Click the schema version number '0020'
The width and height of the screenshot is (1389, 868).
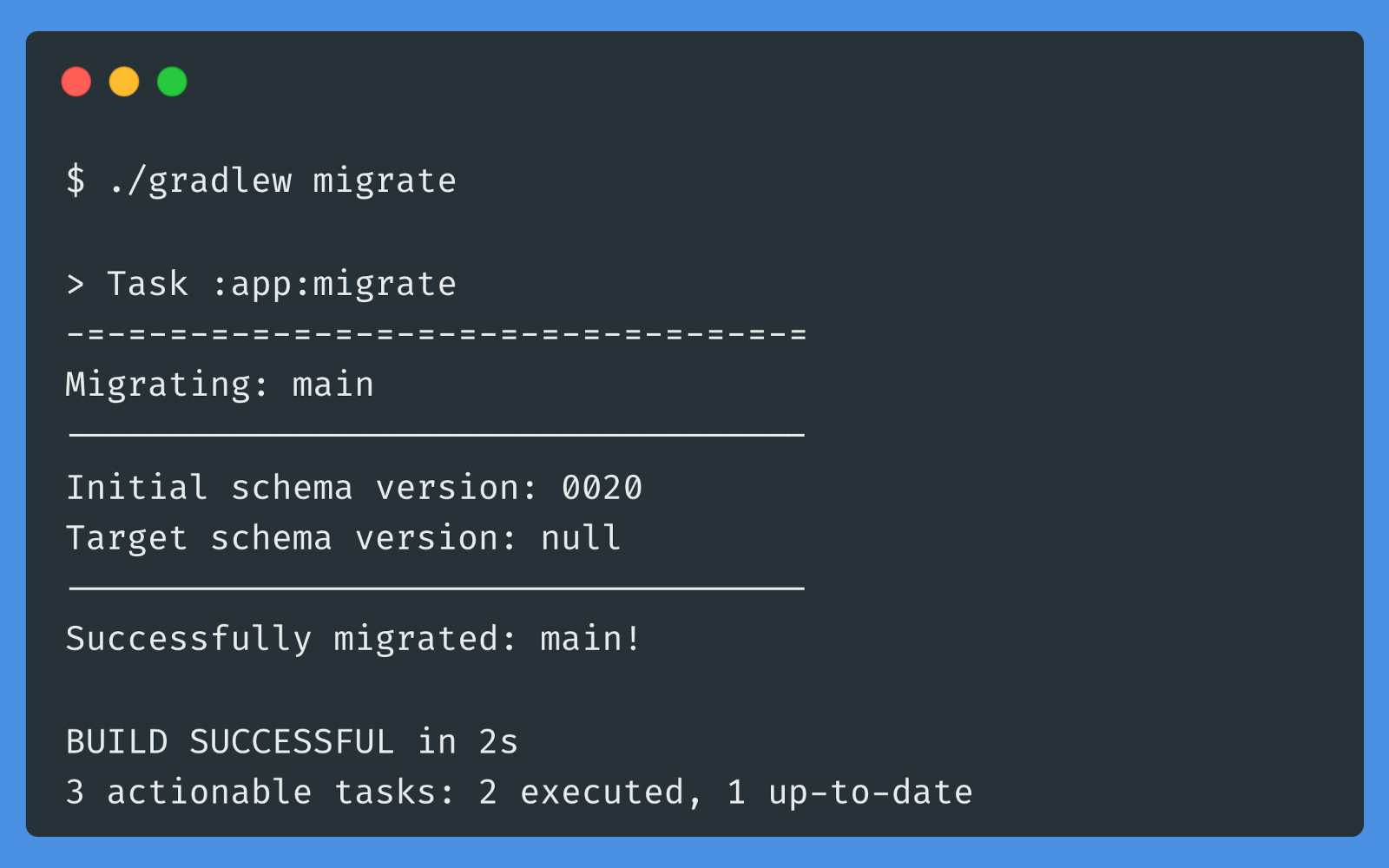pos(602,488)
